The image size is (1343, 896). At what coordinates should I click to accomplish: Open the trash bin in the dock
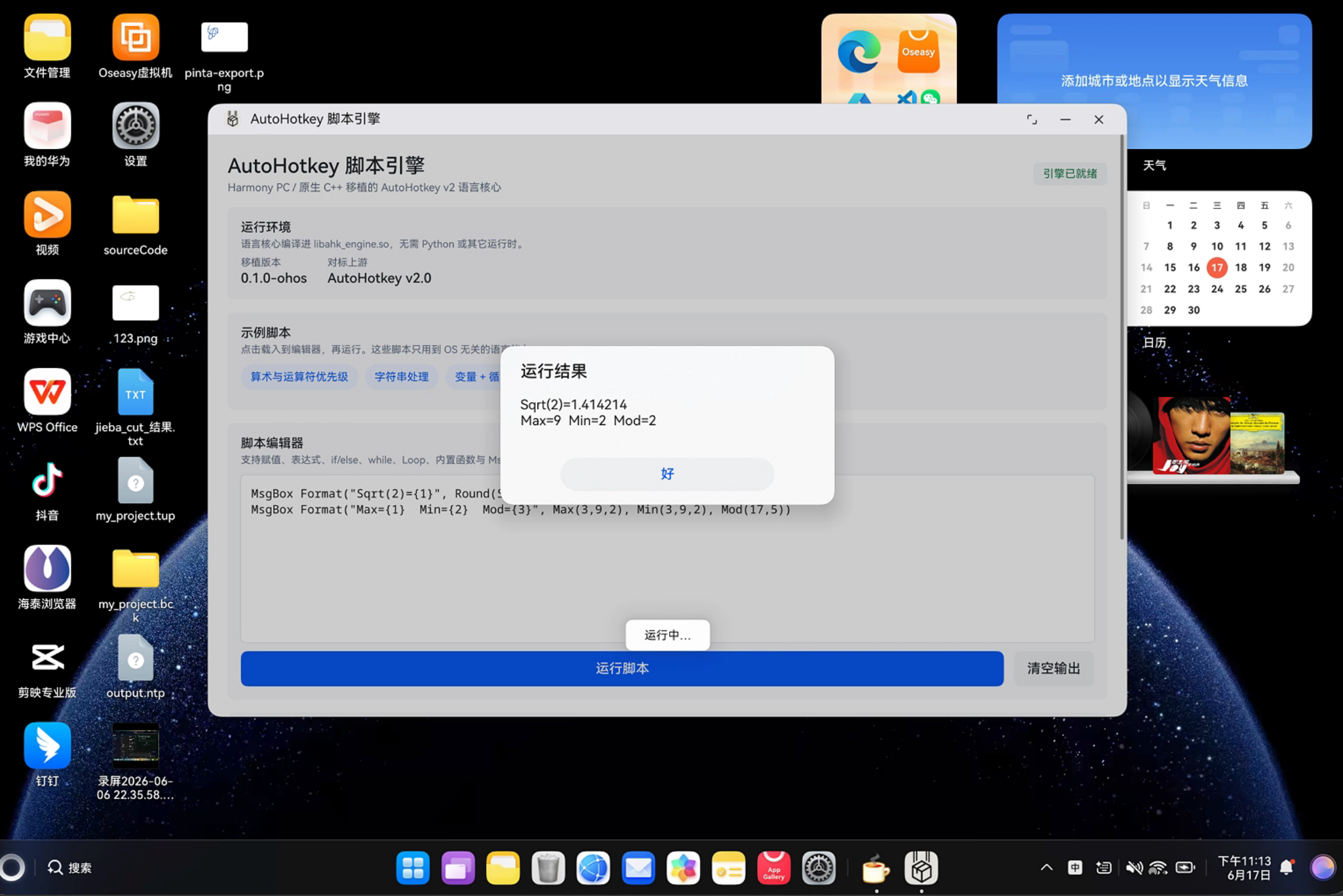coord(548,867)
